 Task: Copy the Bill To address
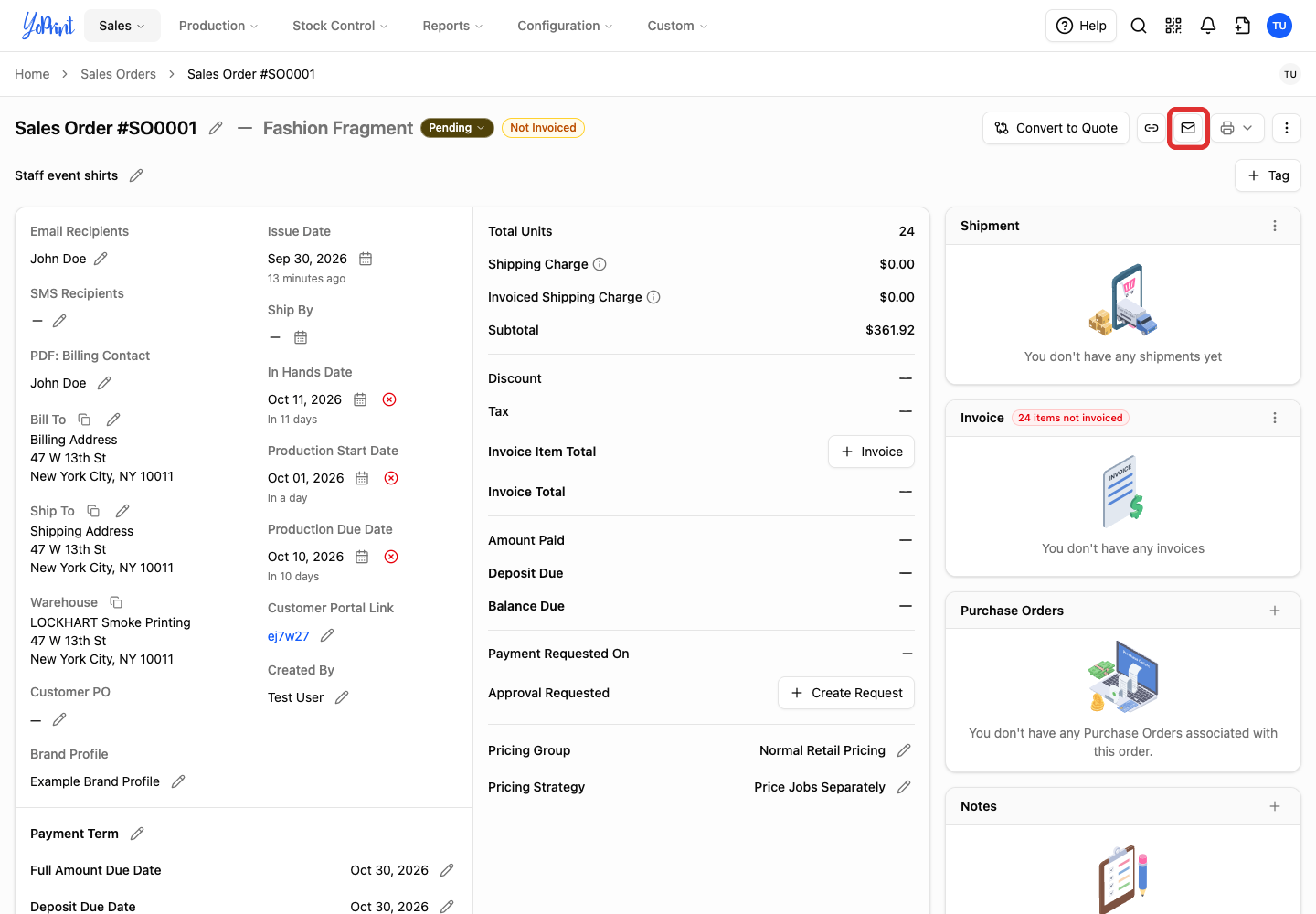[x=84, y=420]
